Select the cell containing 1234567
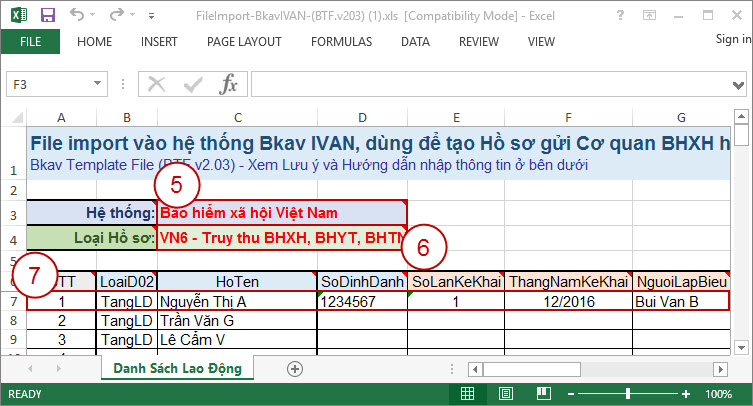The image size is (753, 406). tap(362, 301)
